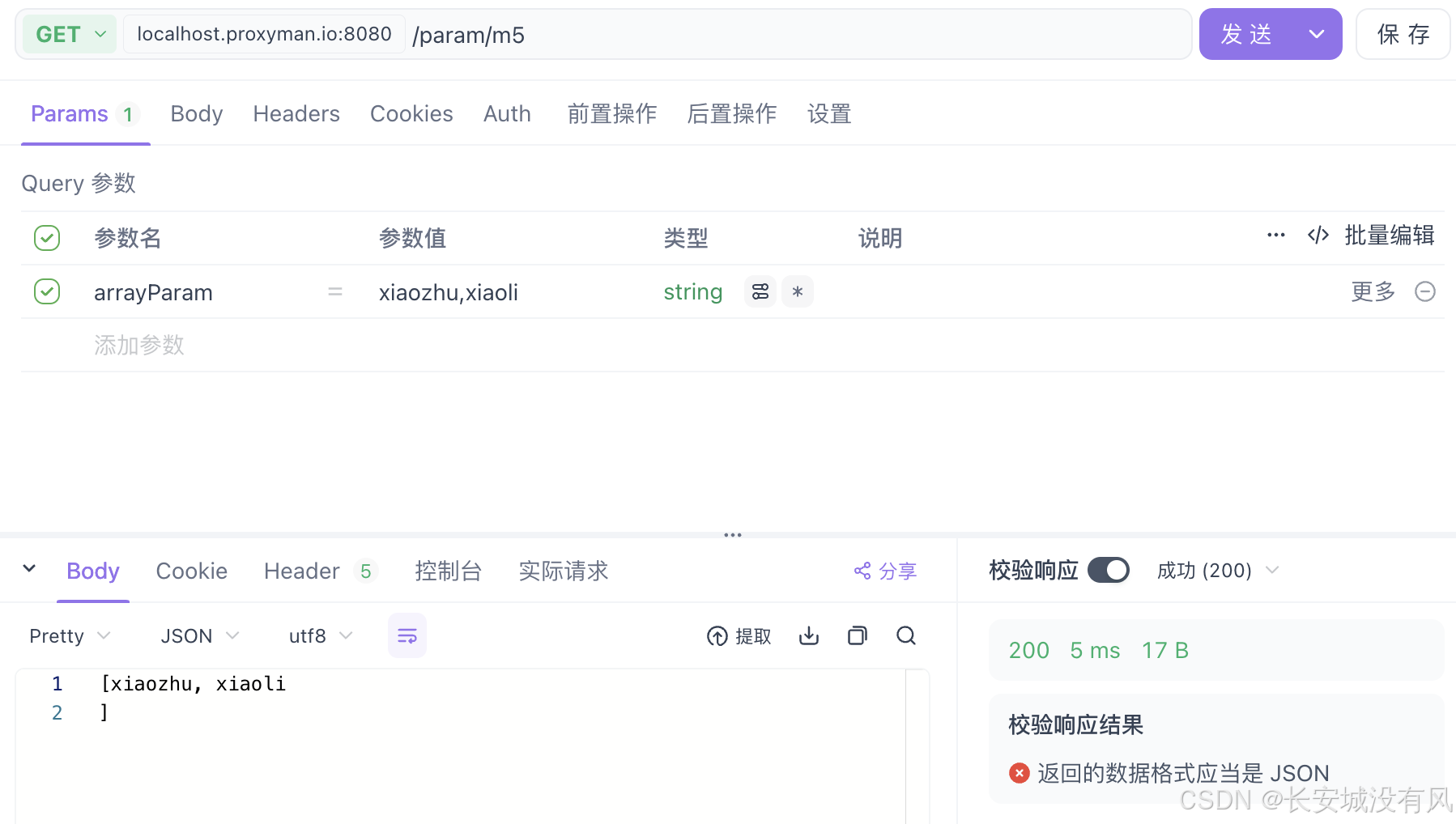Click the 分享 share link

click(x=885, y=571)
